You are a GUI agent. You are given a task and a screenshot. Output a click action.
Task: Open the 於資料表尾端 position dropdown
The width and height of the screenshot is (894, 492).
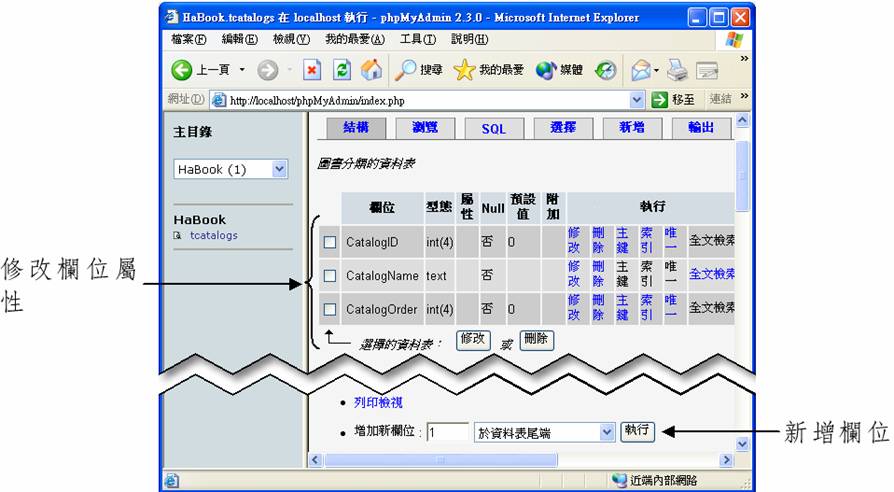click(x=607, y=433)
